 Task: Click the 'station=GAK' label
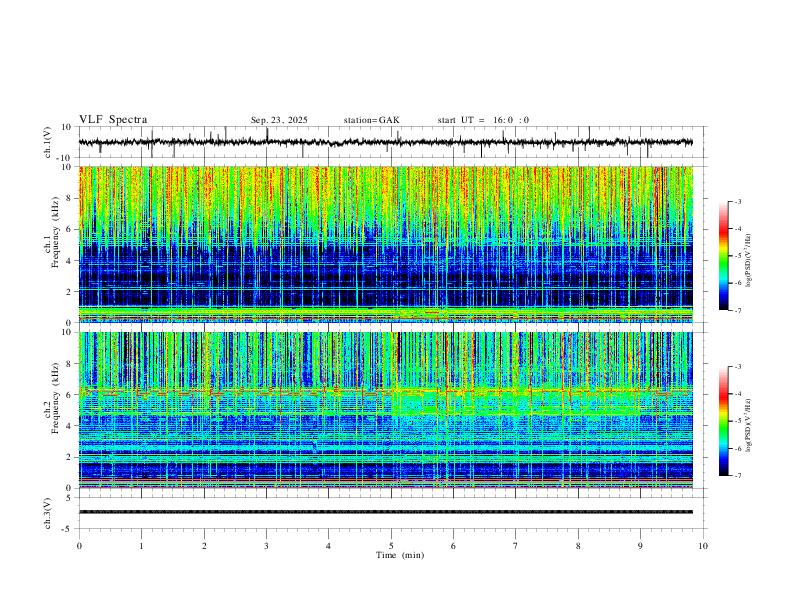pos(371,120)
